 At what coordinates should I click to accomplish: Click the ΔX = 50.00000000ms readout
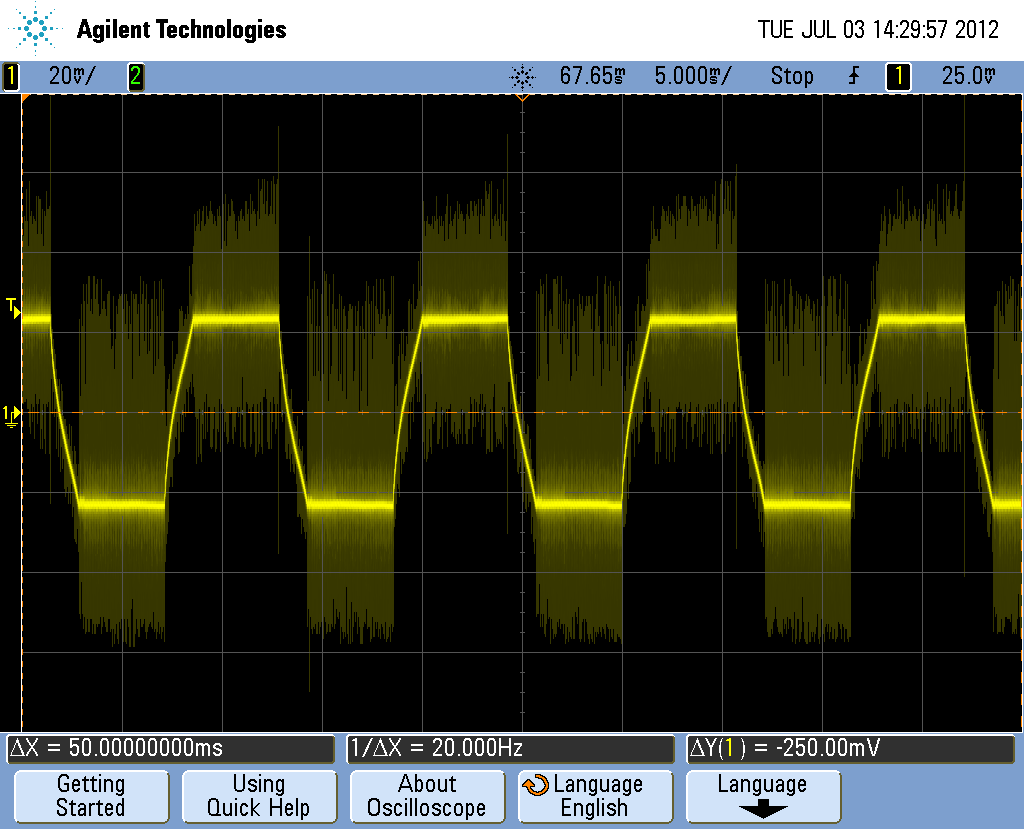170,748
